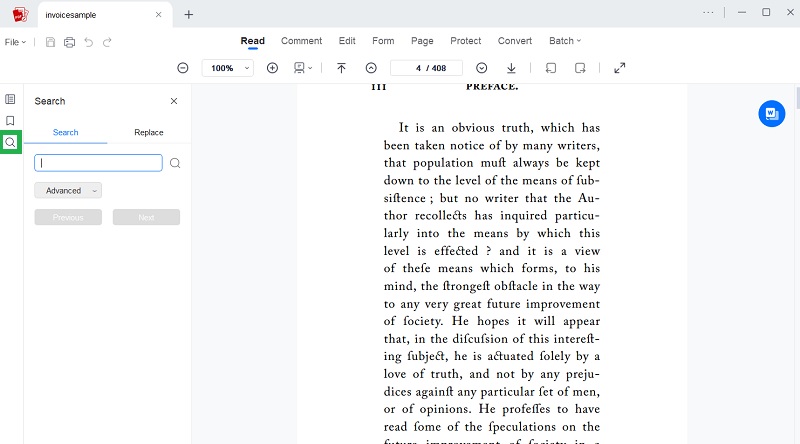
Task: Open the 100% zoom level dropdown
Action: coord(228,68)
